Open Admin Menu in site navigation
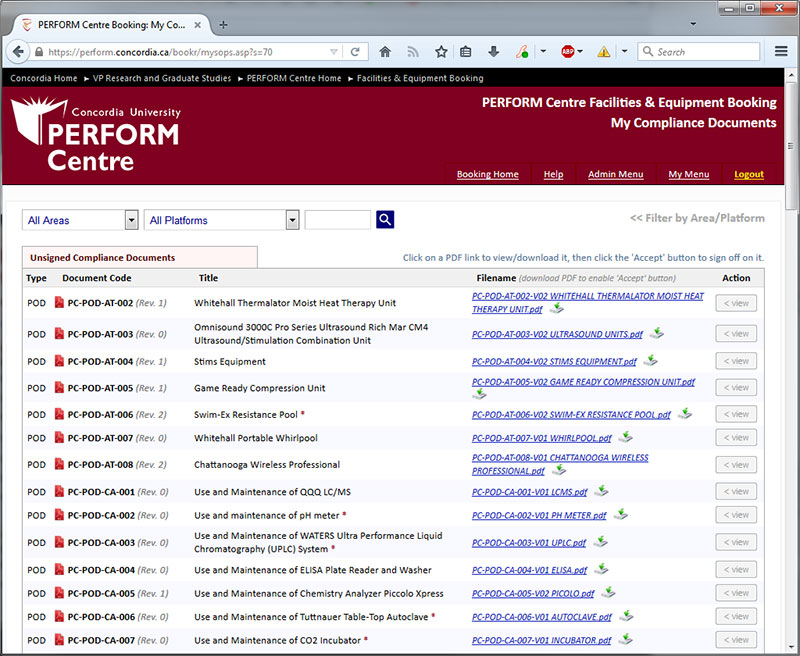Viewport: 800px width, 656px height. pos(615,174)
